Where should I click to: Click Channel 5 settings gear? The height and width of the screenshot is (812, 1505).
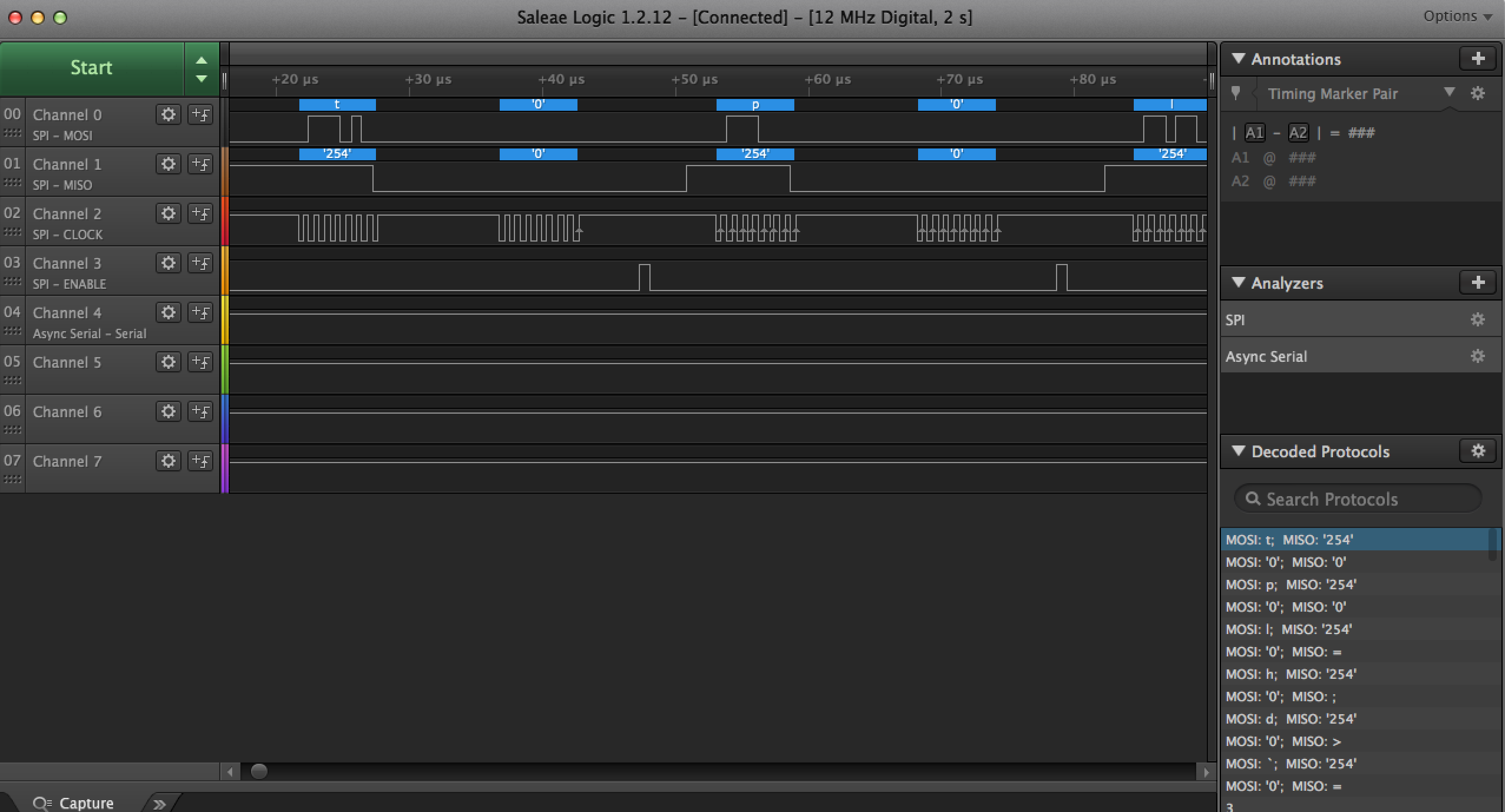point(168,362)
